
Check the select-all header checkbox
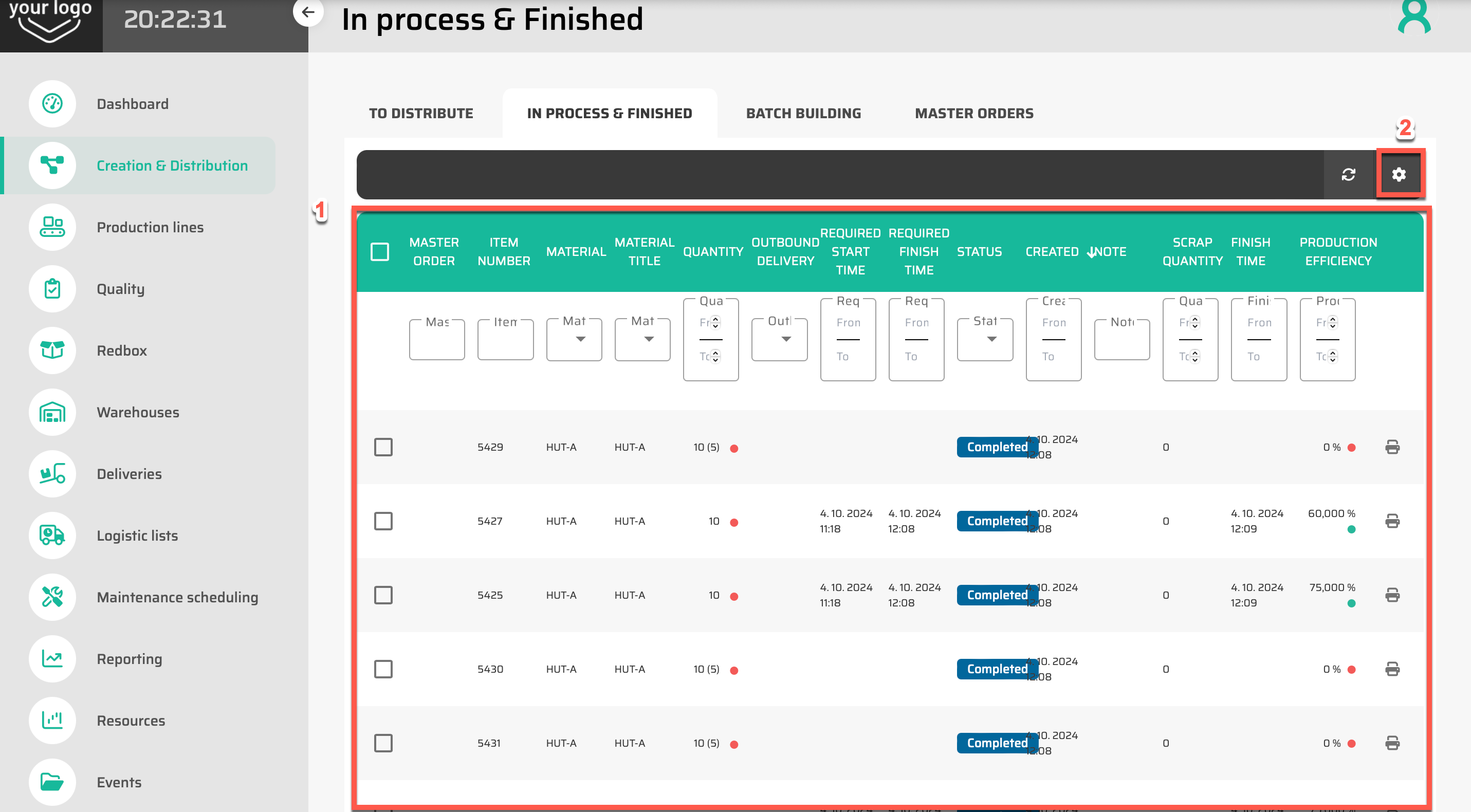tap(380, 251)
